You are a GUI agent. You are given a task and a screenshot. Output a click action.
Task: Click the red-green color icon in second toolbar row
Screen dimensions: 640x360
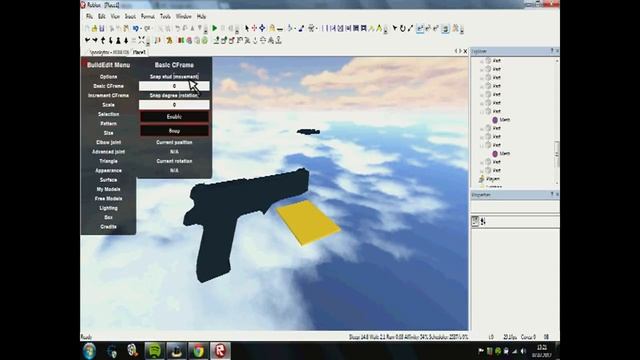point(181,40)
